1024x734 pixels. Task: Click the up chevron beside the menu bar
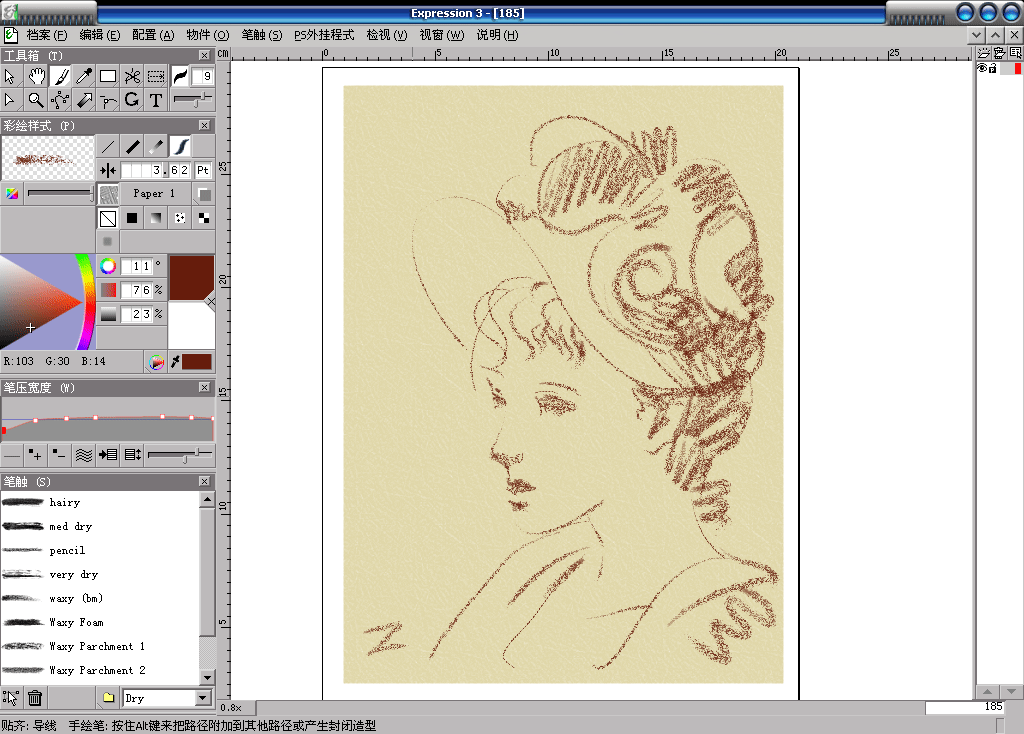point(995,35)
